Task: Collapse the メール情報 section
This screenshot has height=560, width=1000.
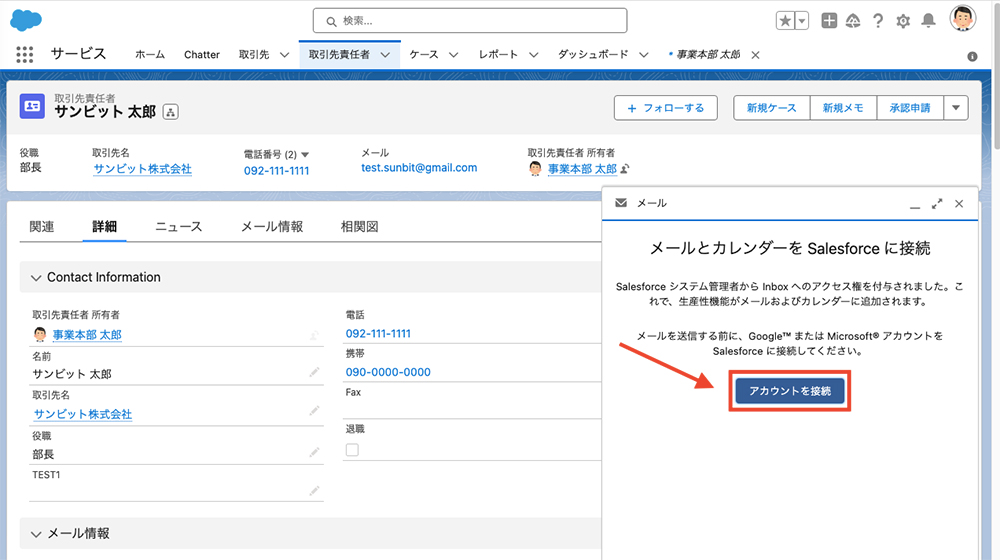Action: click(36, 534)
